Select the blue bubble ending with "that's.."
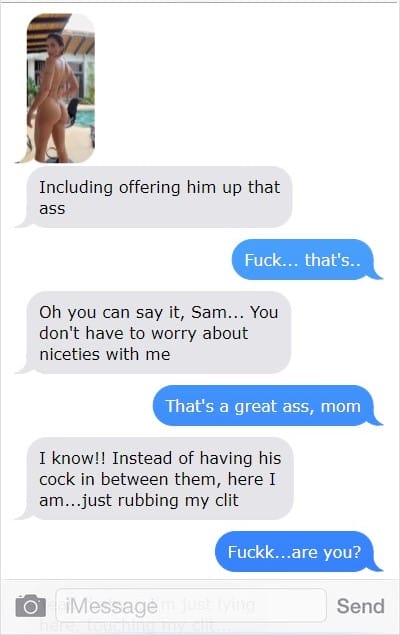This screenshot has width=400, height=635. pos(306,260)
